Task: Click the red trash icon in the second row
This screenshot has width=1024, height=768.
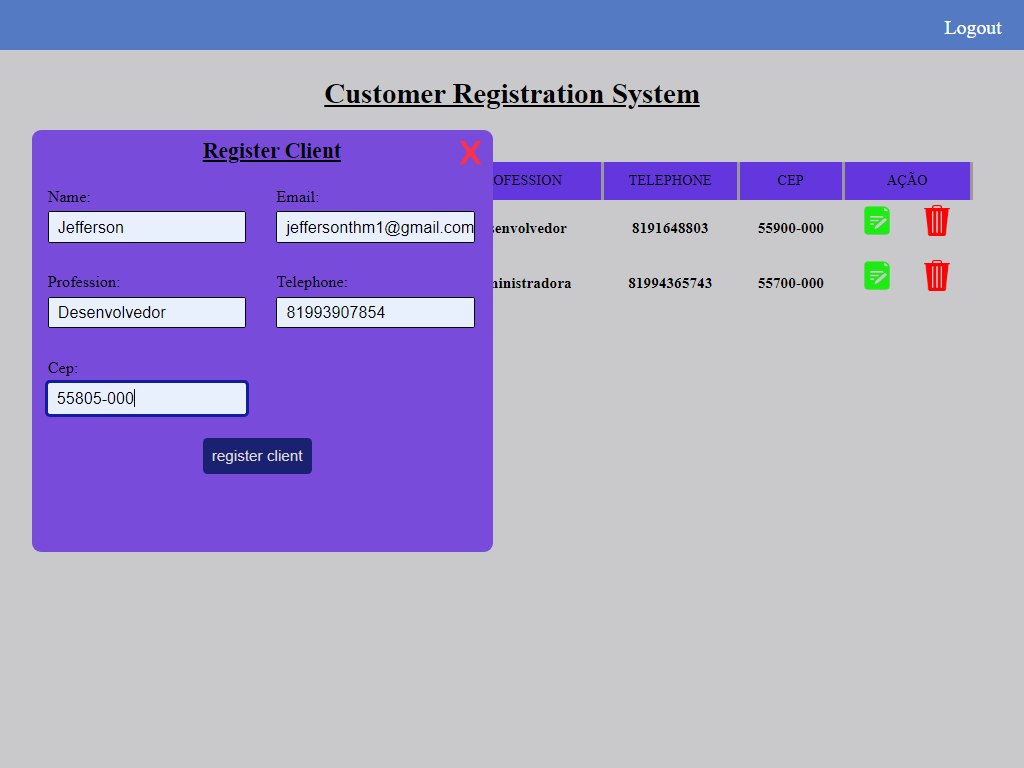Action: coord(936,276)
